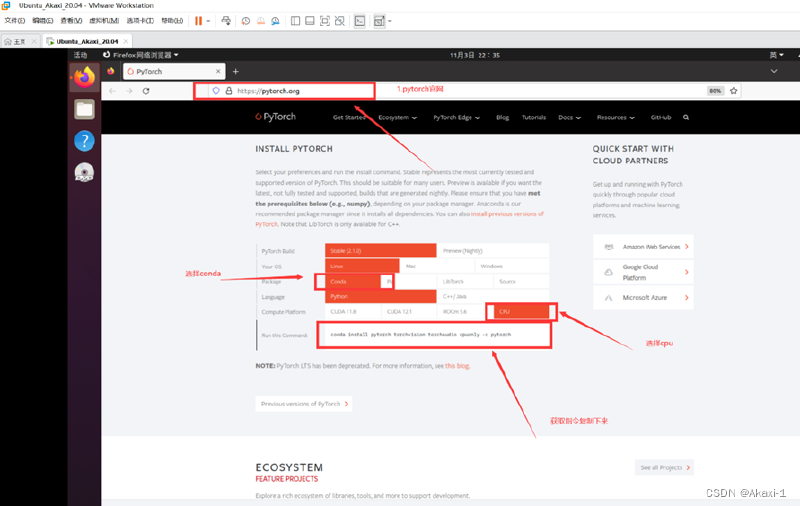Click the Firefox View icon left of tabs
The width and height of the screenshot is (800, 506).
click(x=111, y=71)
